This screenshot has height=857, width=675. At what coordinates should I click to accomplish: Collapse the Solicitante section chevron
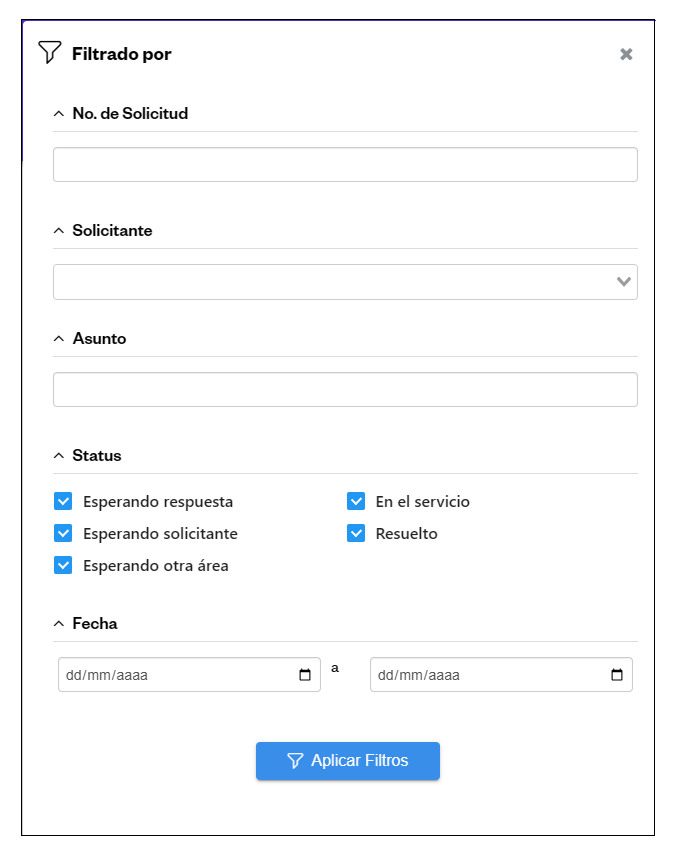[59, 231]
